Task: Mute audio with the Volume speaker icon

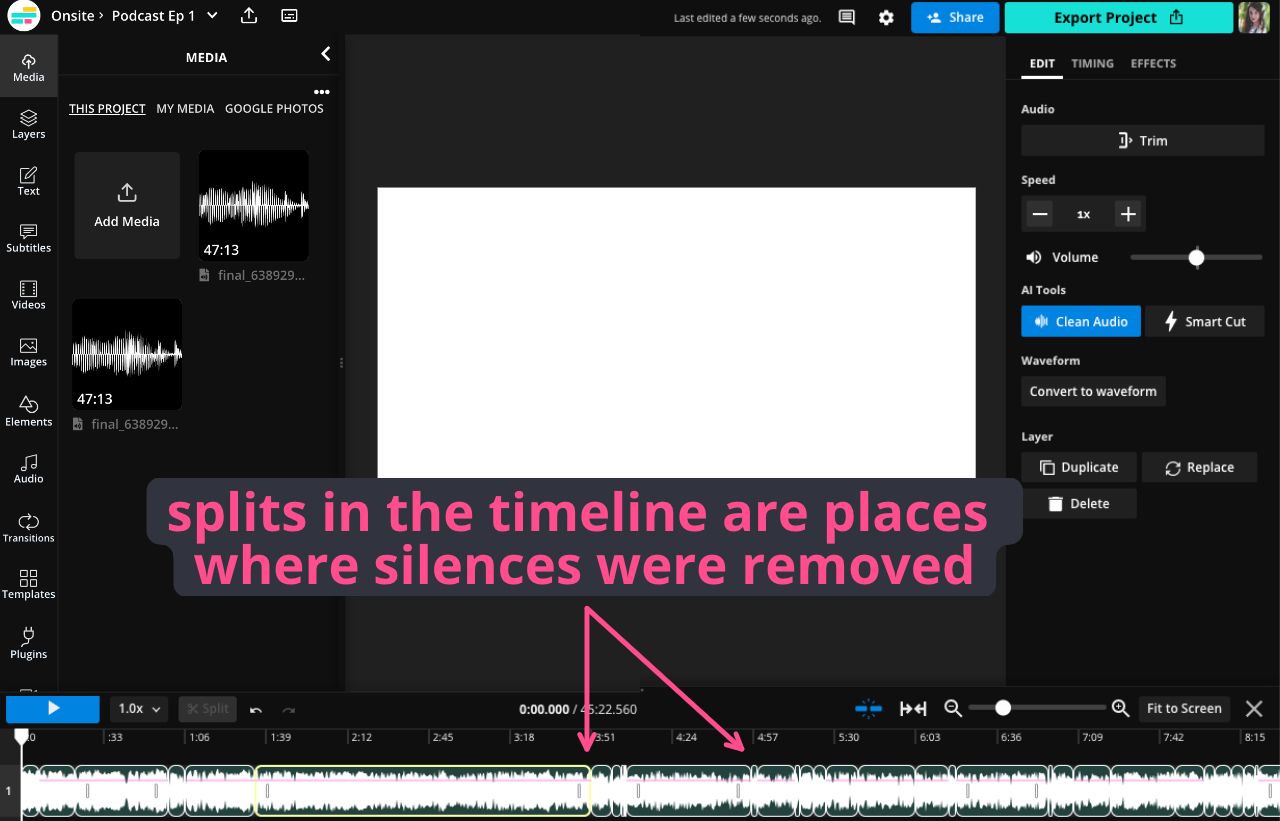Action: [1033, 258]
